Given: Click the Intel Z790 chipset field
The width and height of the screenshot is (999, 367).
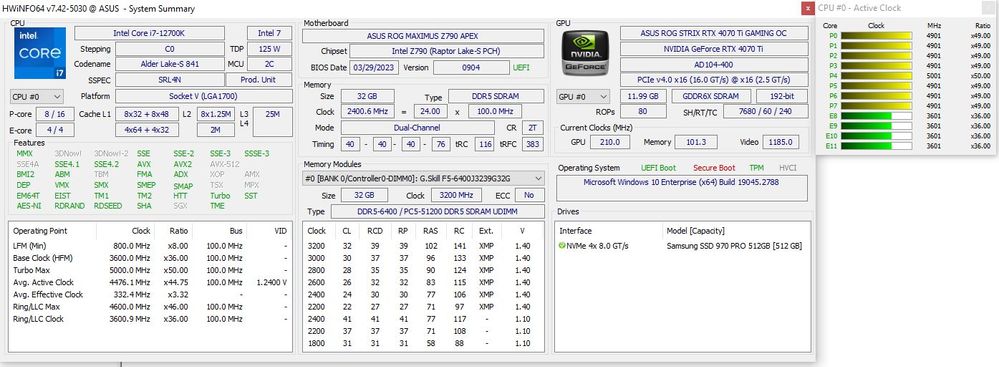Looking at the screenshot, I should pyautogui.click(x=447, y=52).
